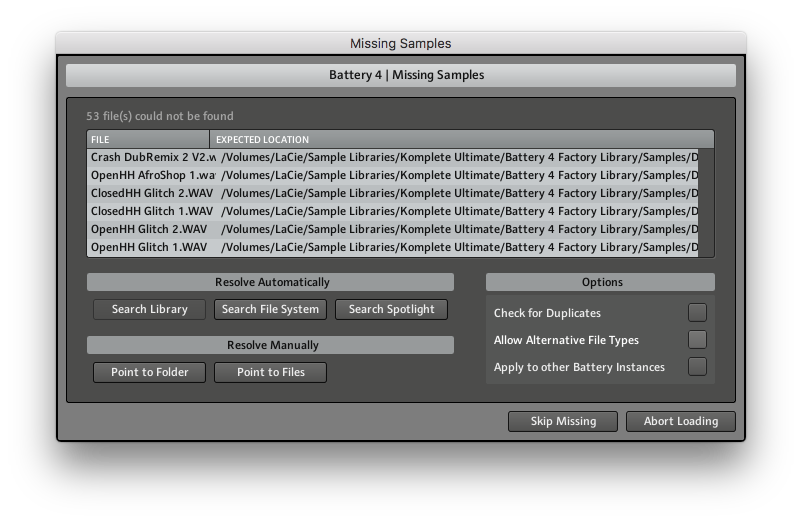
Task: Select Point to Files button
Action: click(x=270, y=372)
